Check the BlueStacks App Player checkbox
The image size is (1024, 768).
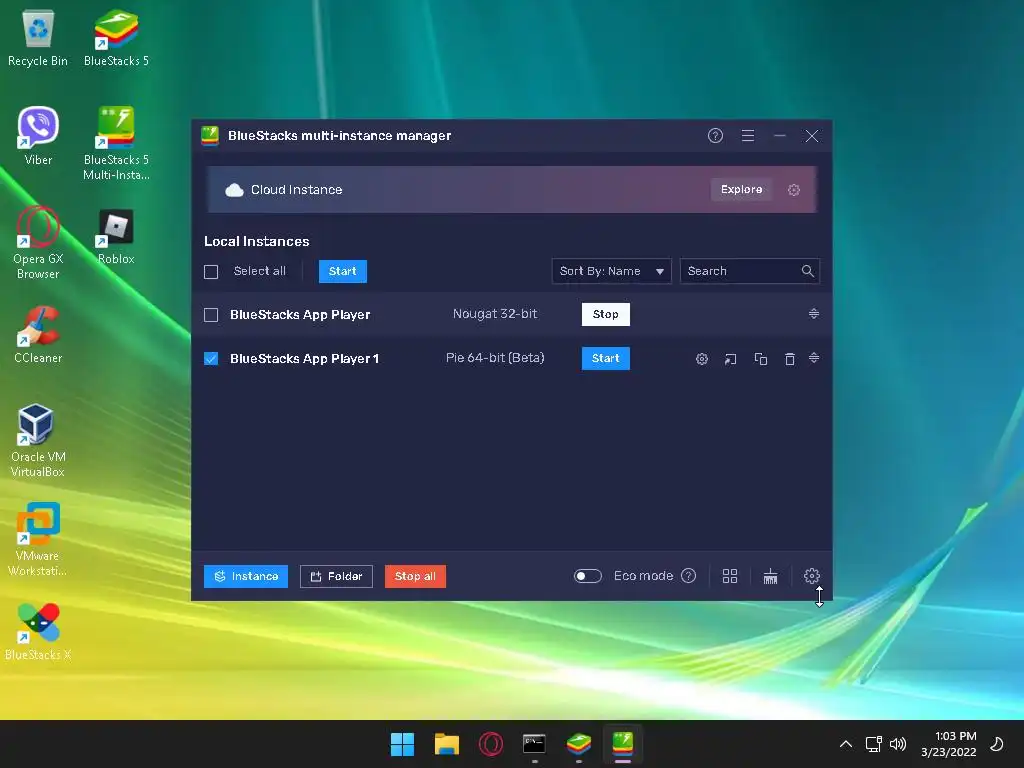click(211, 315)
